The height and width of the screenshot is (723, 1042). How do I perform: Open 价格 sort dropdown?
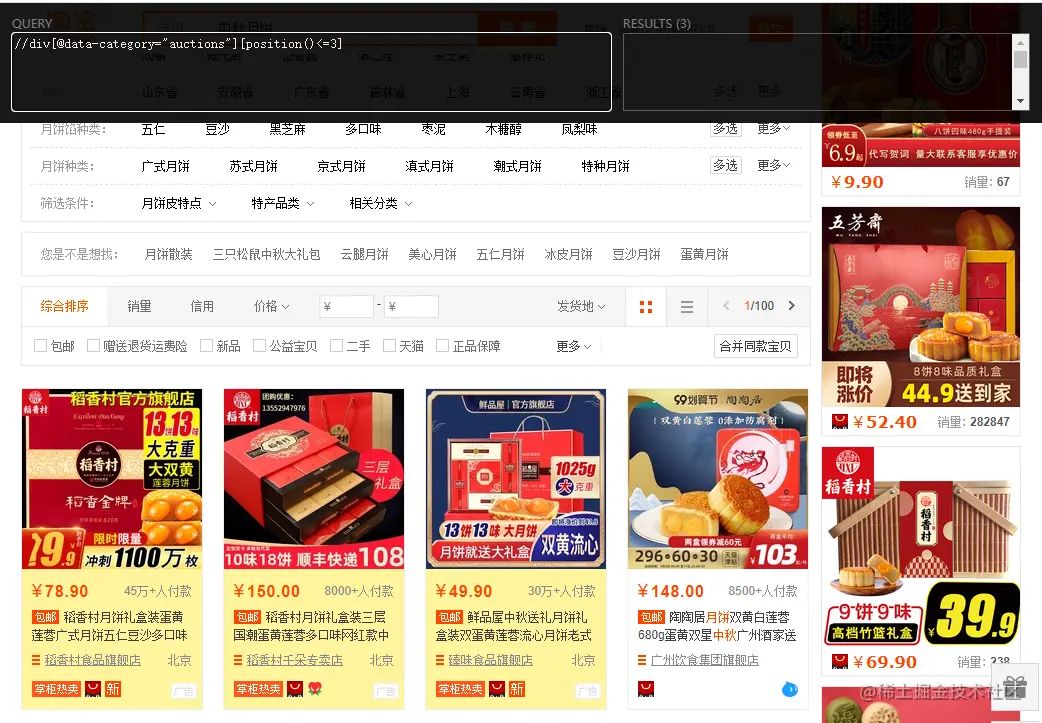[x=272, y=306]
